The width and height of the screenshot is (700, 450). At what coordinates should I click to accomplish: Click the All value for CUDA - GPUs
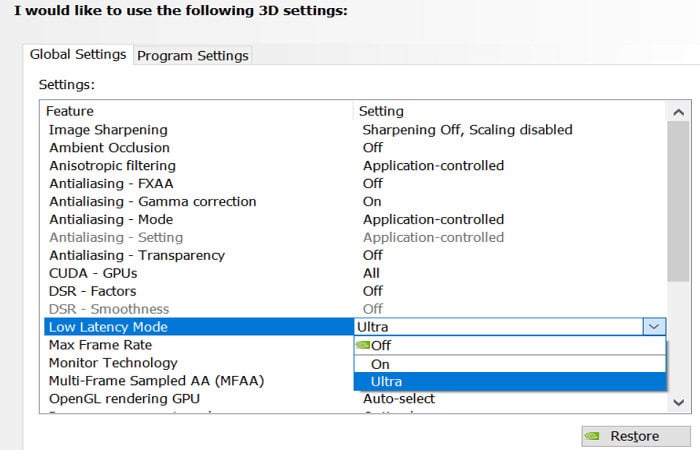point(371,273)
